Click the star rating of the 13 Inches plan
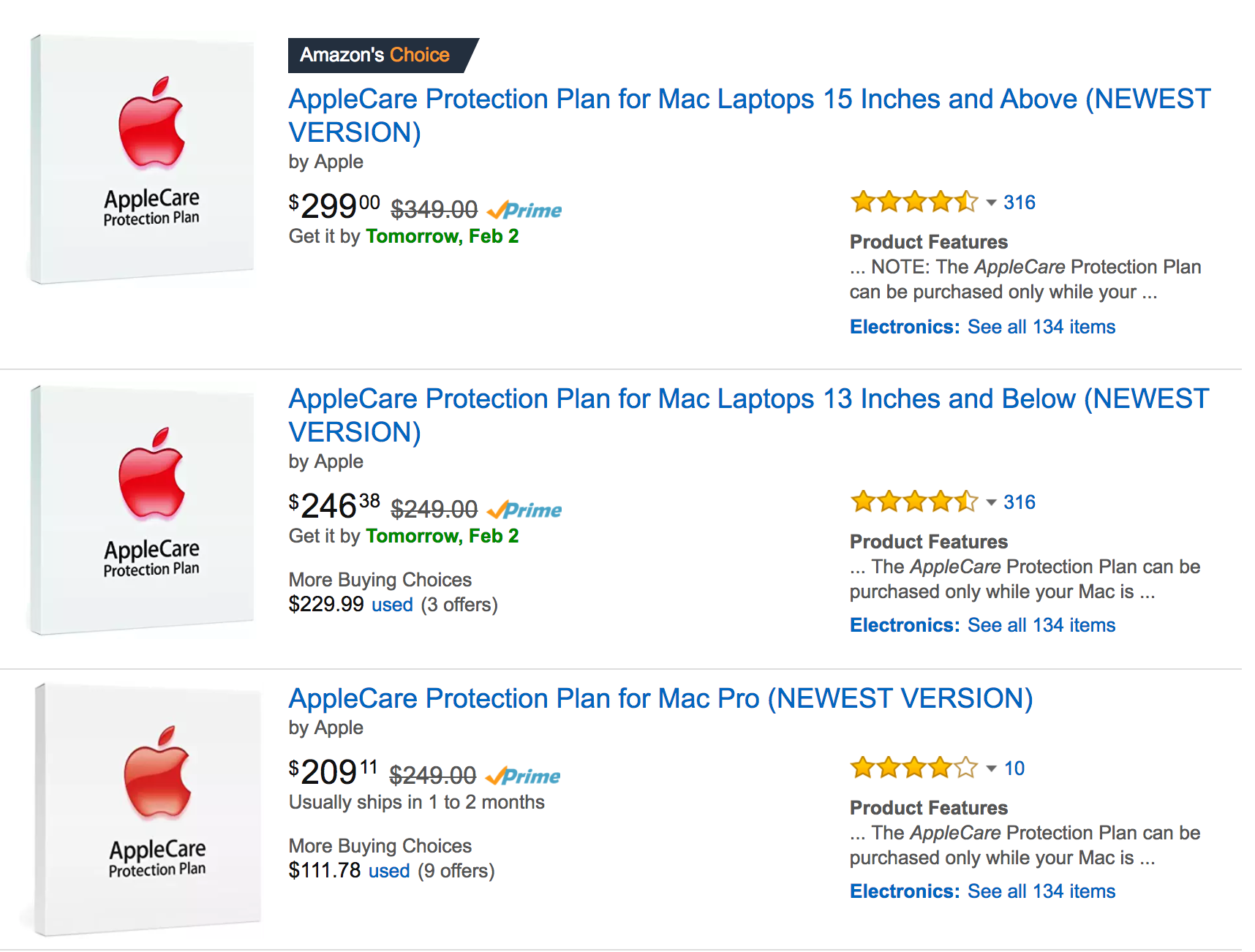The height and width of the screenshot is (952, 1255). pyautogui.click(x=913, y=502)
